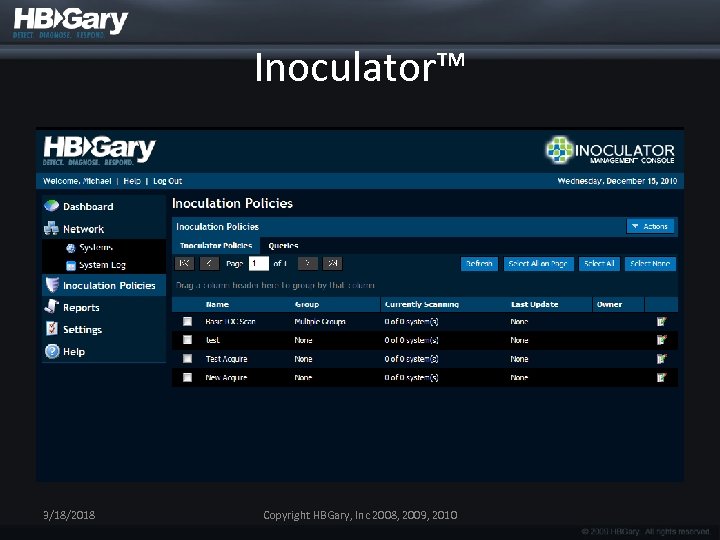720x540 pixels.
Task: Check the test policy checkbox
Action: coord(187,340)
